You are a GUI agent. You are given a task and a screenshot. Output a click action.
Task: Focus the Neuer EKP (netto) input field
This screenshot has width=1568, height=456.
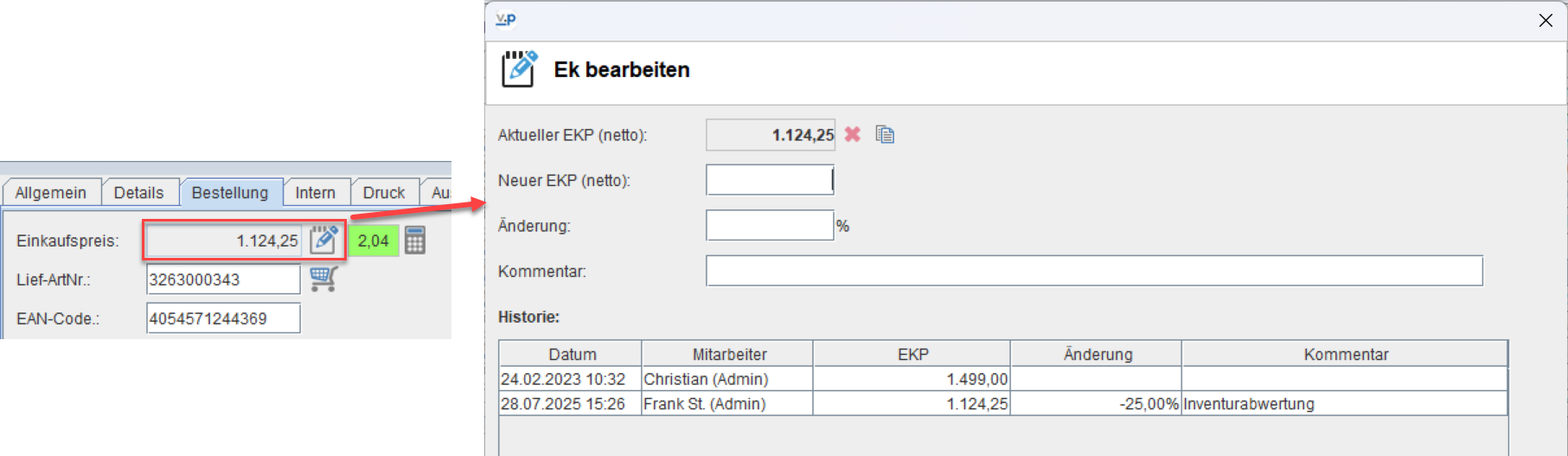[x=770, y=180]
